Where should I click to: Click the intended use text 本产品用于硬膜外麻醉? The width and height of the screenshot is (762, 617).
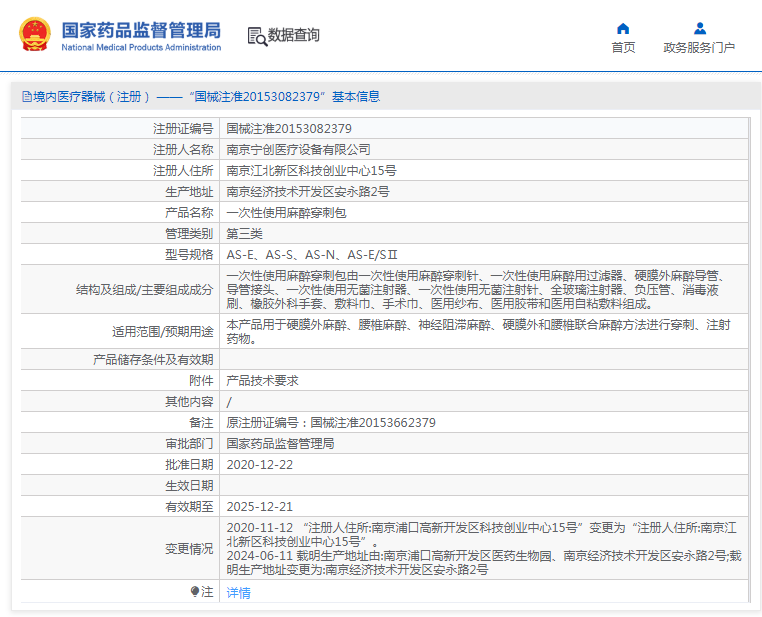click(478, 331)
